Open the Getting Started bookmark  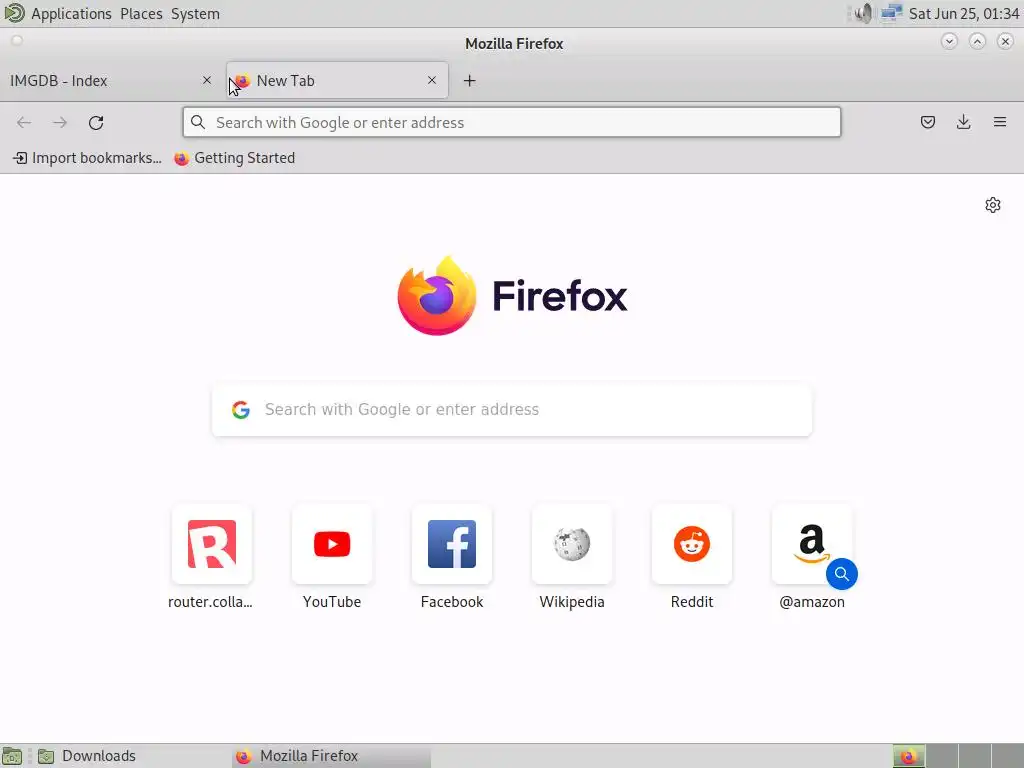click(234, 158)
